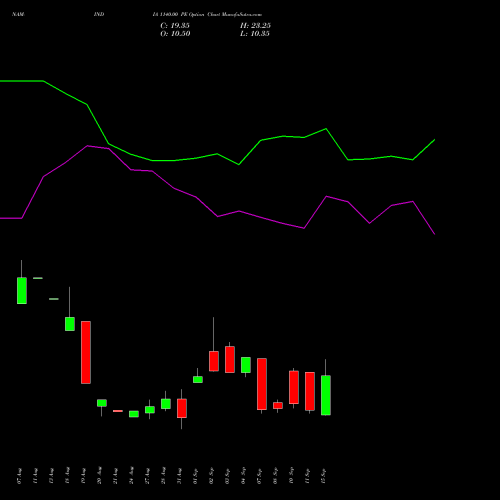Click the 1340.00 PE Option chart title
500x500 pixels.
click(x=207, y=14)
